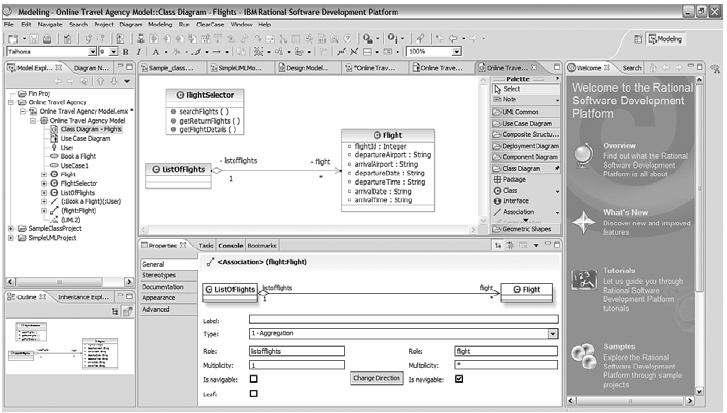
Task: Collapse the Online Travel Agency project node
Action: click(11, 102)
